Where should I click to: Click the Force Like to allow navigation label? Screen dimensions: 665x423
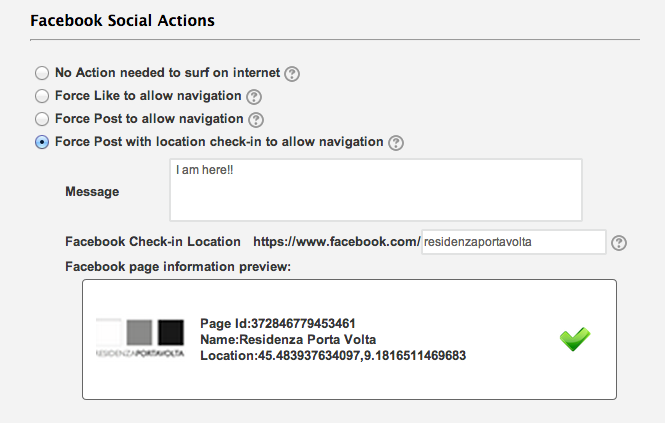tap(148, 96)
